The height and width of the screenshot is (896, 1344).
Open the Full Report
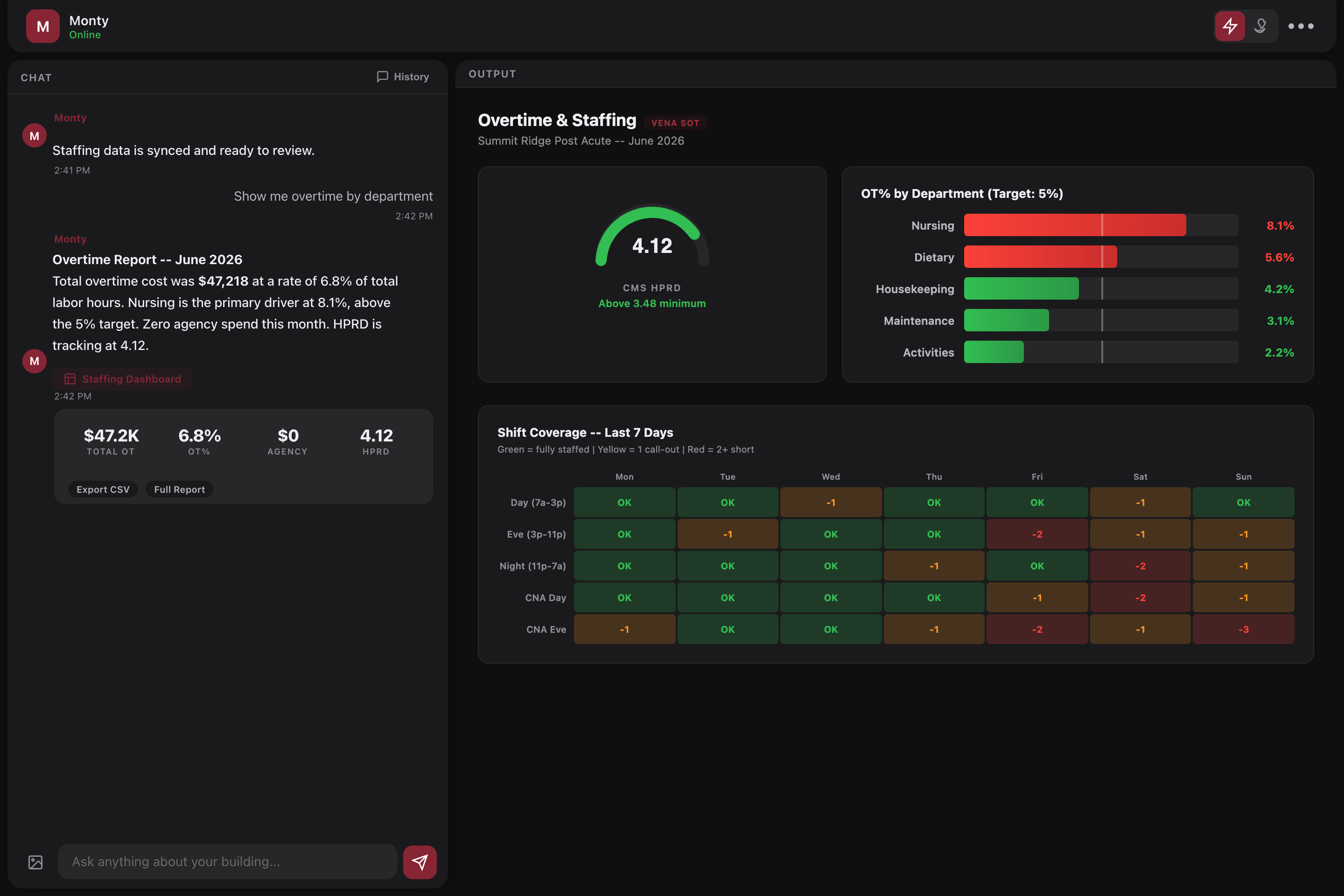point(179,489)
